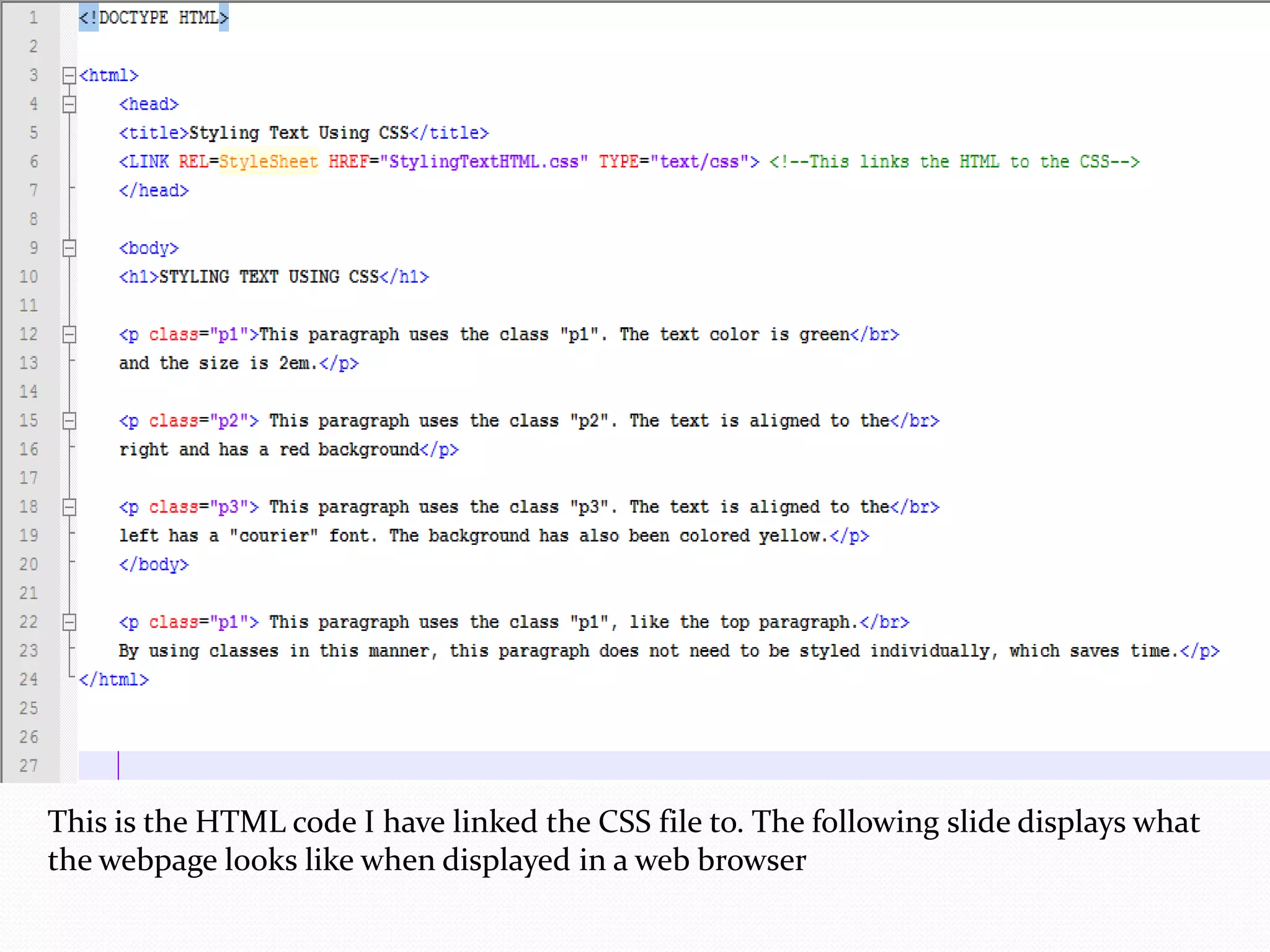The image size is (1270, 952).
Task: Click the h1 heading line of code
Action: point(273,277)
